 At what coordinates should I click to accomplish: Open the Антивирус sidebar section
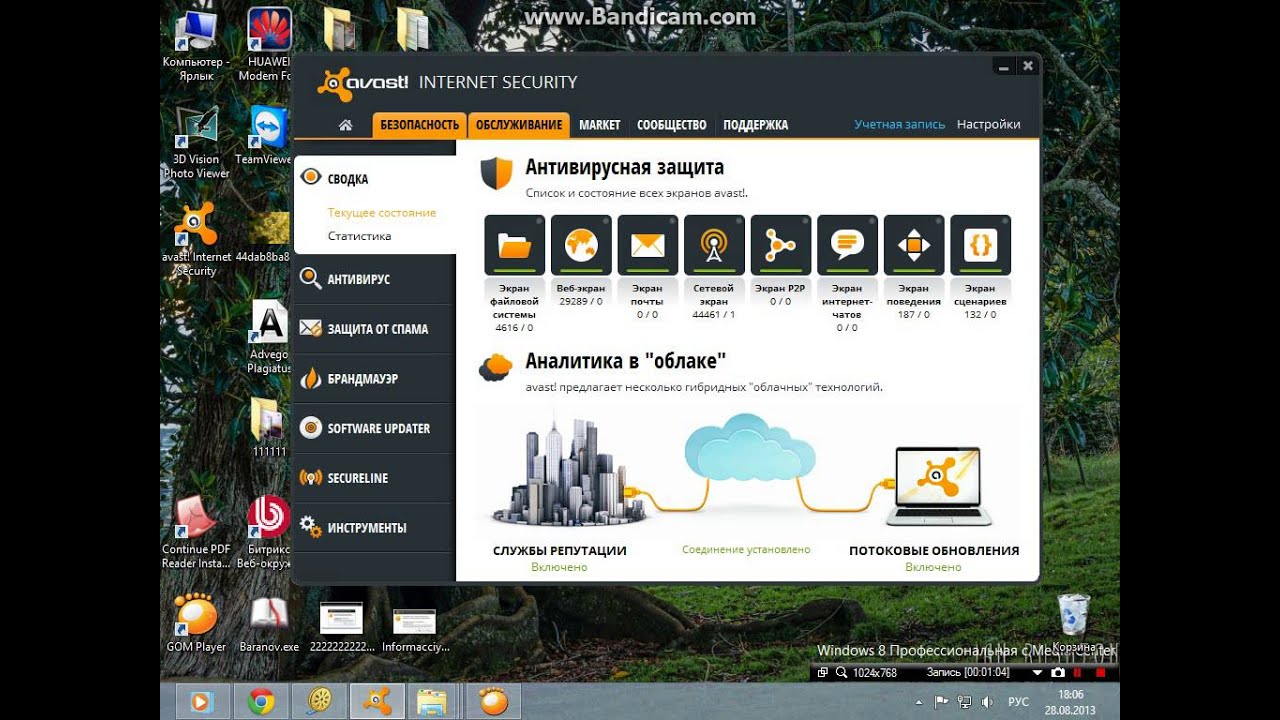(x=375, y=279)
